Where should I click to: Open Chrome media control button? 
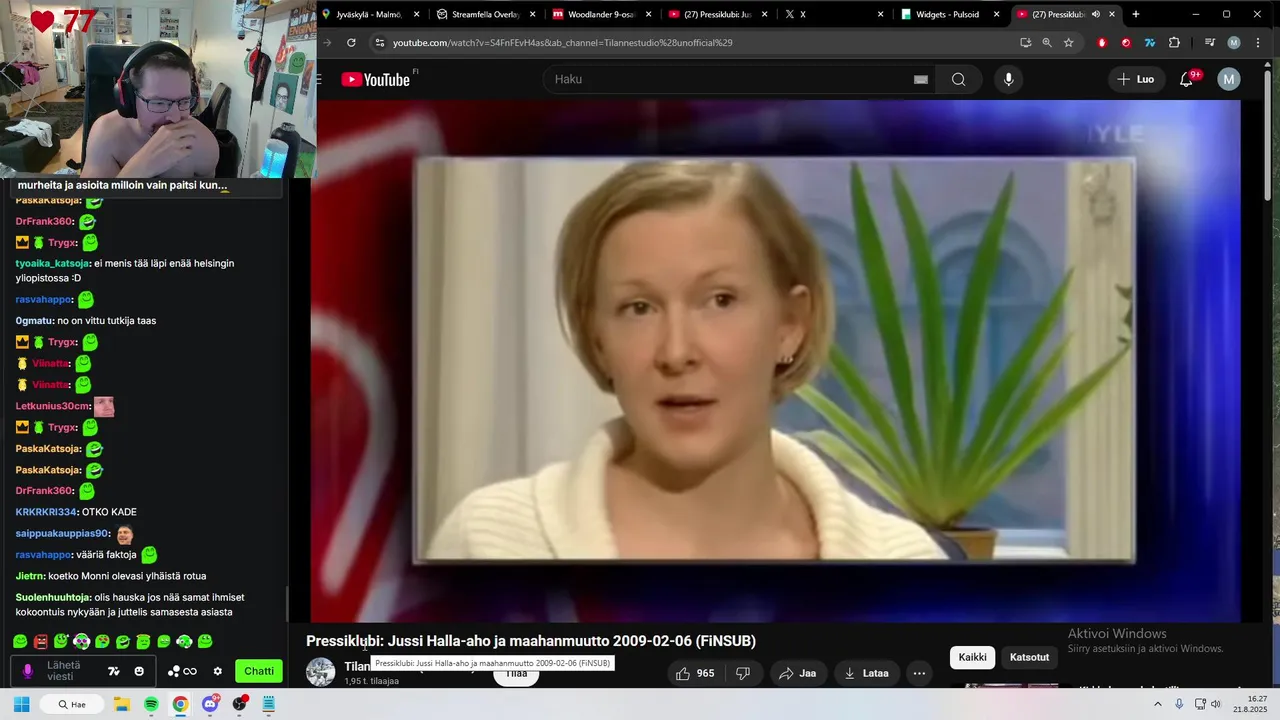[x=1210, y=43]
